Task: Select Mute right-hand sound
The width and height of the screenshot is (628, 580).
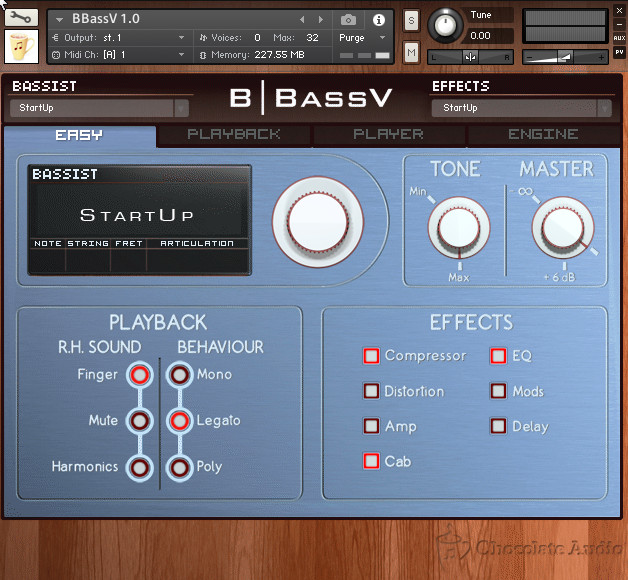Action: (x=140, y=421)
